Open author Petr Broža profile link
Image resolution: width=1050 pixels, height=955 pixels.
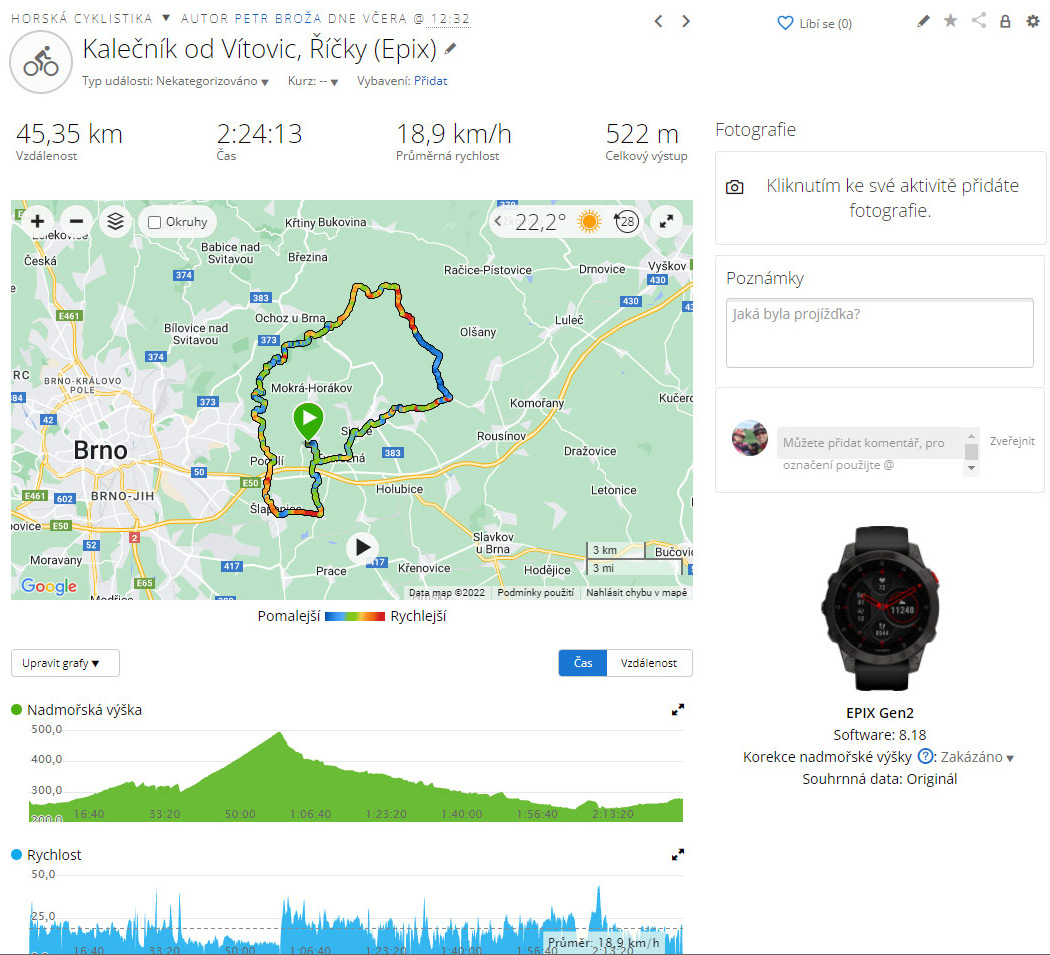278,19
